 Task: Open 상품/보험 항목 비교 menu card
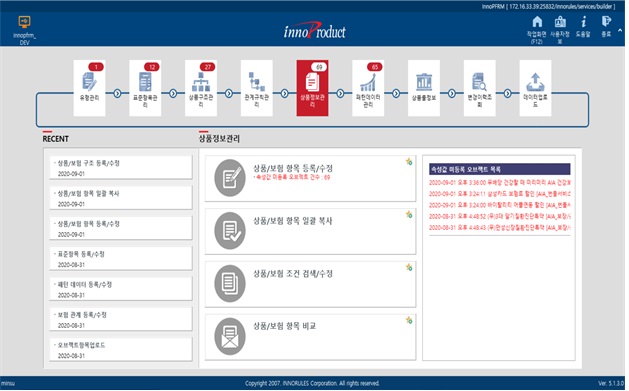(x=310, y=337)
